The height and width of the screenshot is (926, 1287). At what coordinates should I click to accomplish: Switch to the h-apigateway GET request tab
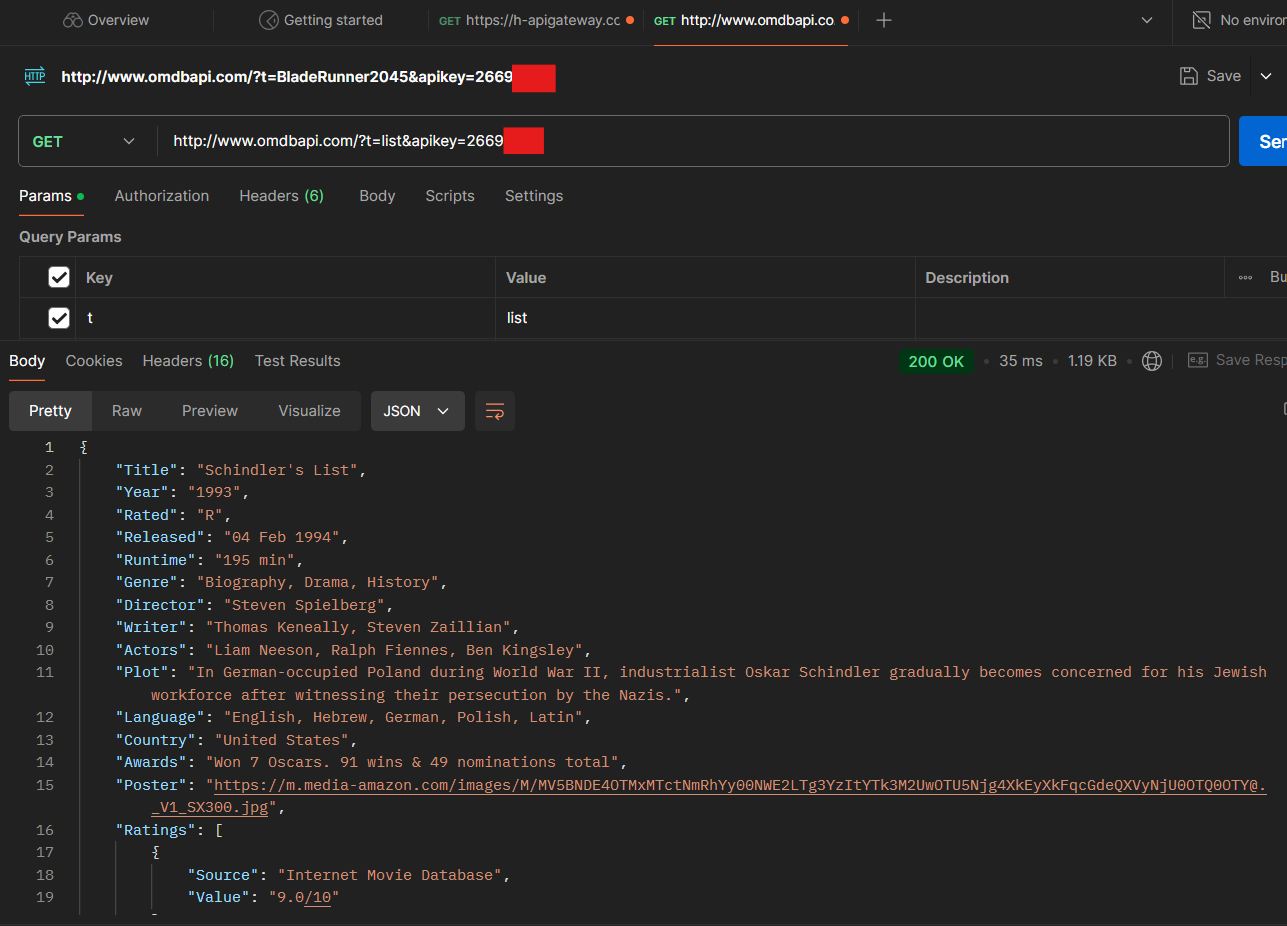point(536,20)
